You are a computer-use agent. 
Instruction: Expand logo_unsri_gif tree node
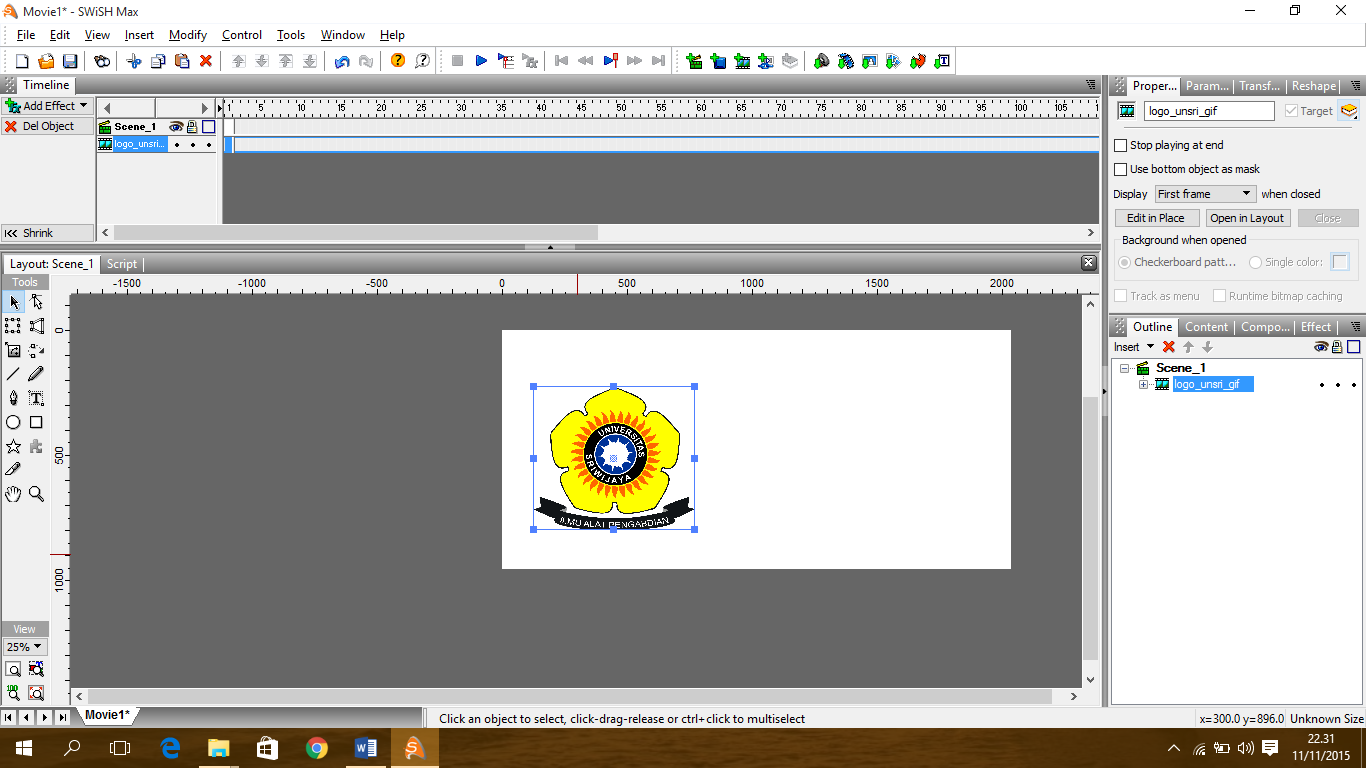[x=1144, y=385]
